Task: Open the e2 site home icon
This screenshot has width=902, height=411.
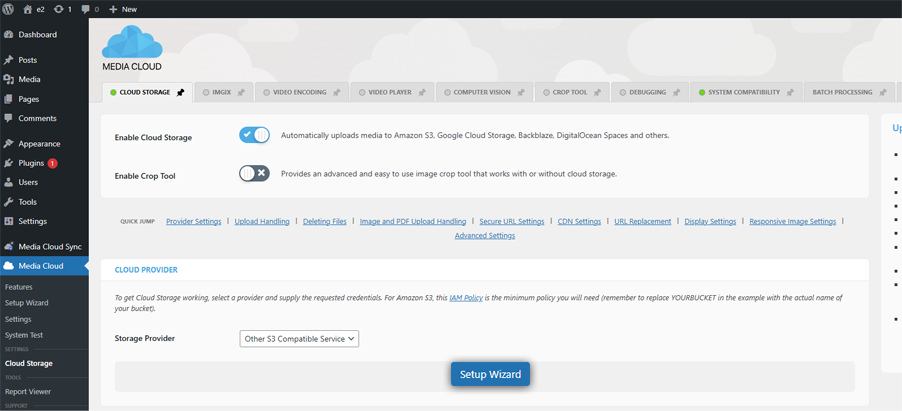Action: point(28,9)
